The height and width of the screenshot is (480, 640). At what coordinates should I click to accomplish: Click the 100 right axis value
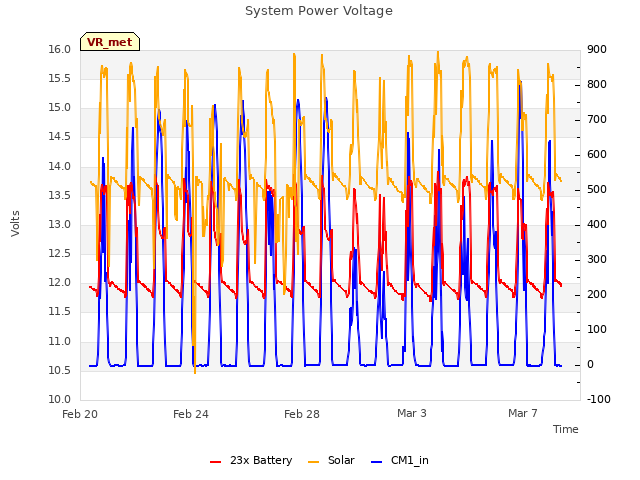597,329
